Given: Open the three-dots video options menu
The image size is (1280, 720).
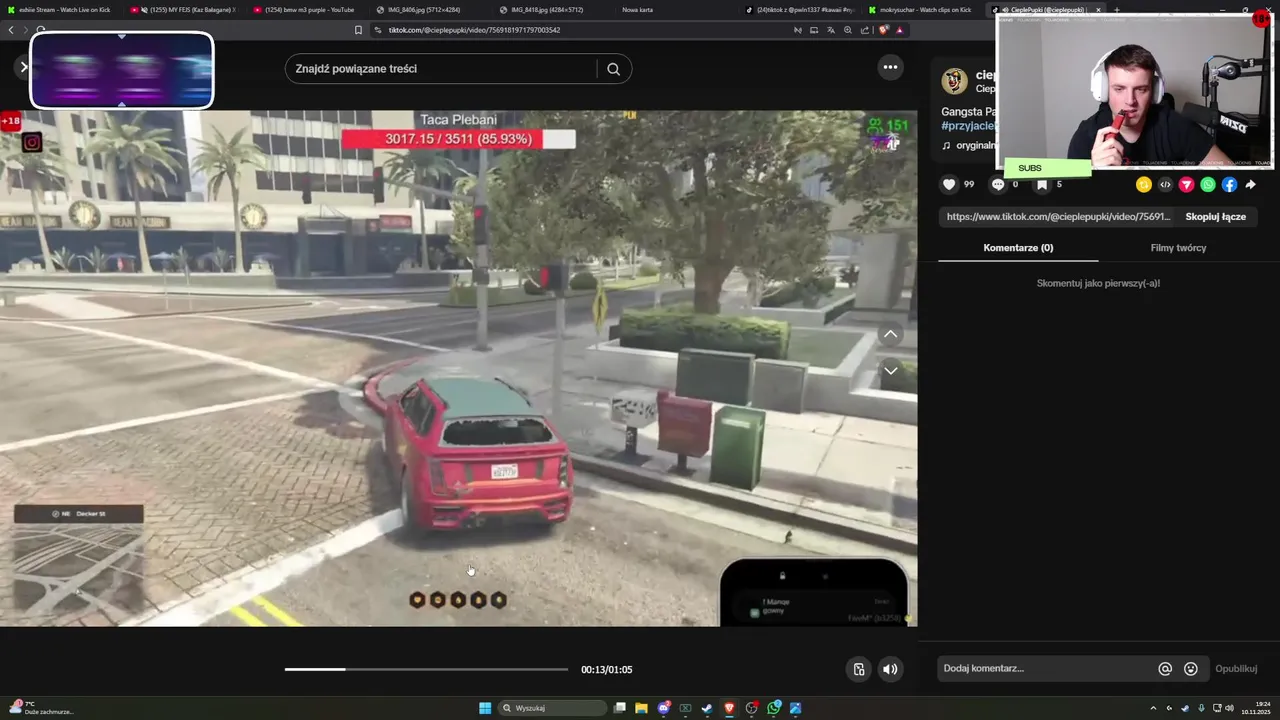Looking at the screenshot, I should tap(890, 67).
